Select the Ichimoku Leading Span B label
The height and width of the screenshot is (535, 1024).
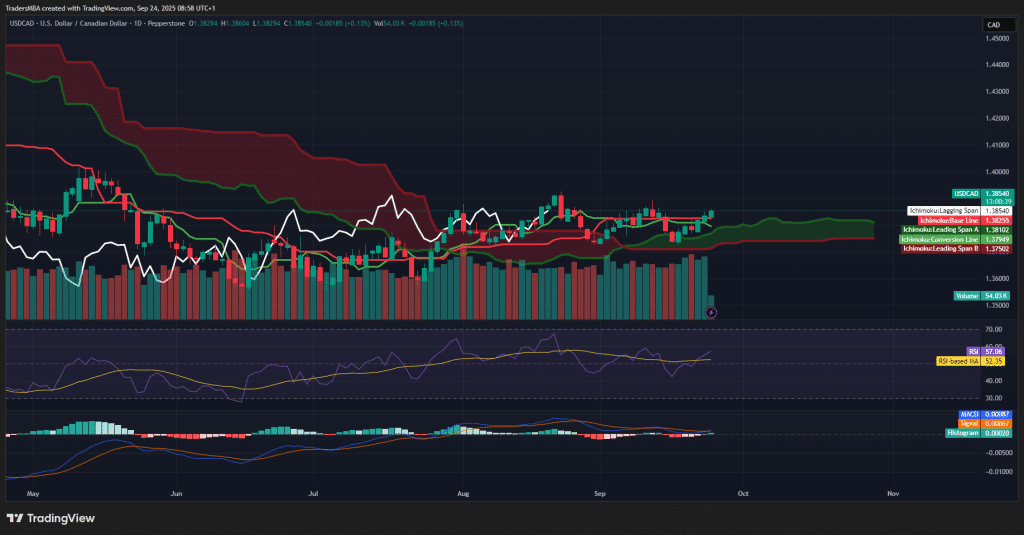point(940,248)
